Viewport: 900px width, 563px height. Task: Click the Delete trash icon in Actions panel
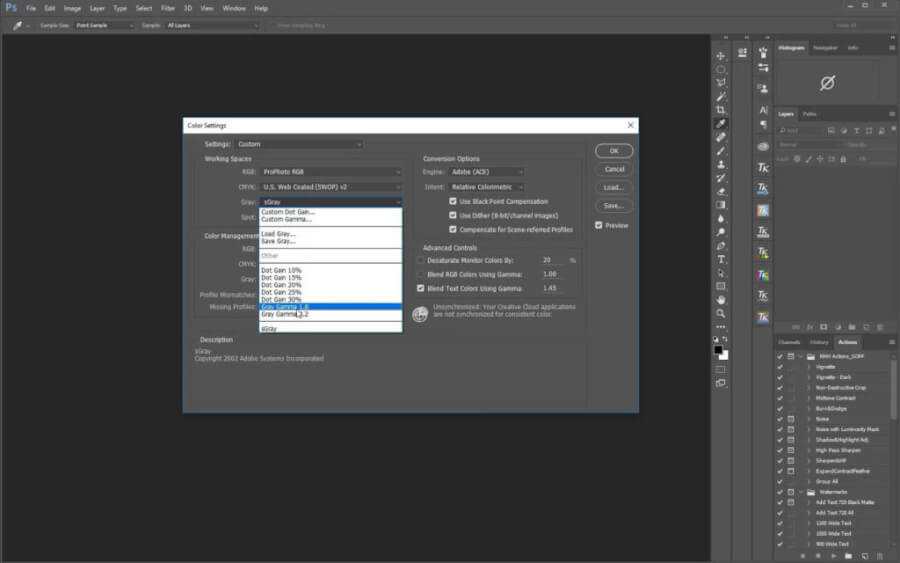[x=880, y=556]
